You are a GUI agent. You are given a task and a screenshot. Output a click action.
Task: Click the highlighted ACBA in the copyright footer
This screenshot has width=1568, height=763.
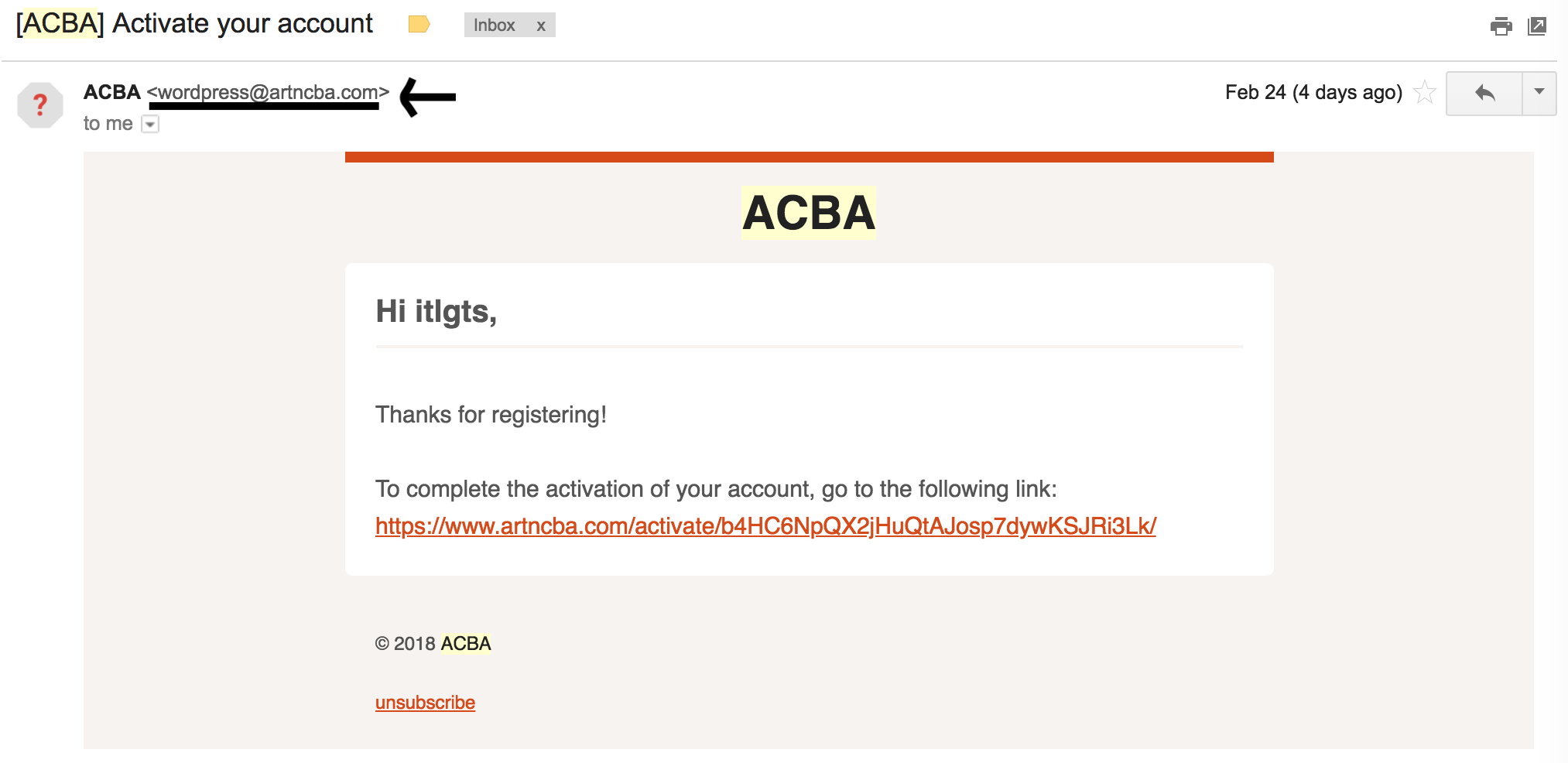466,644
